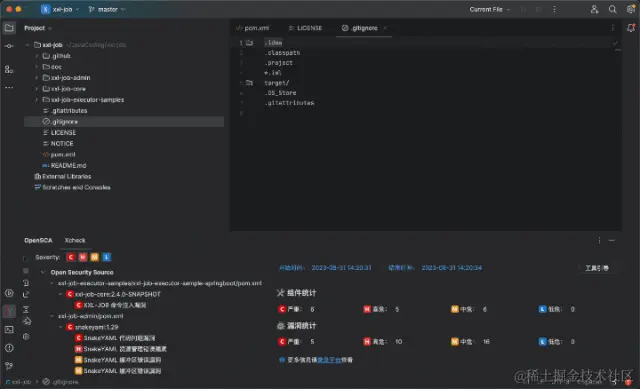
Task: Close the .gitignore editor tab
Action: tap(385, 28)
